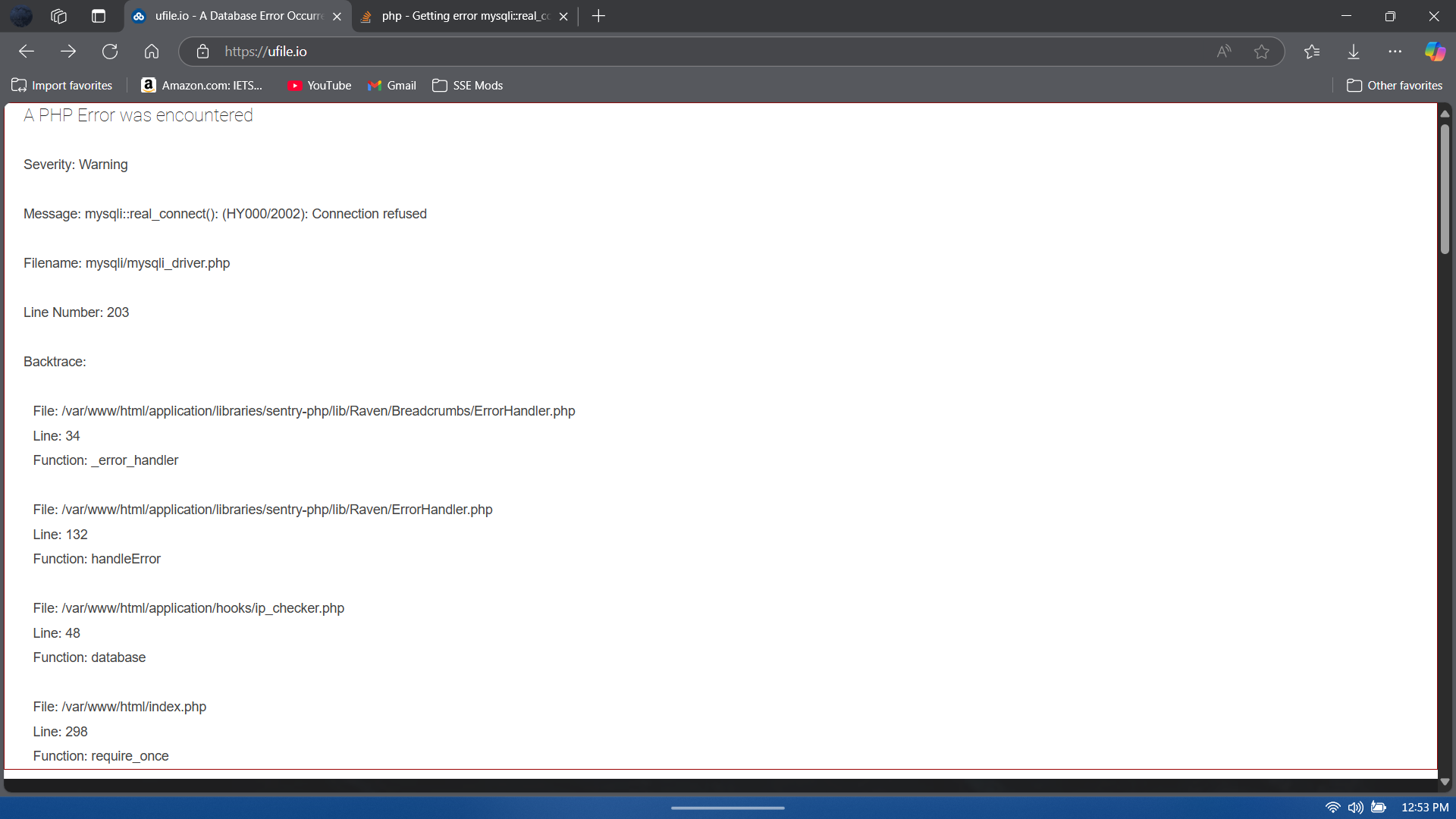This screenshot has height=819, width=1456.
Task: Open the Favorites list icon
Action: [1312, 52]
